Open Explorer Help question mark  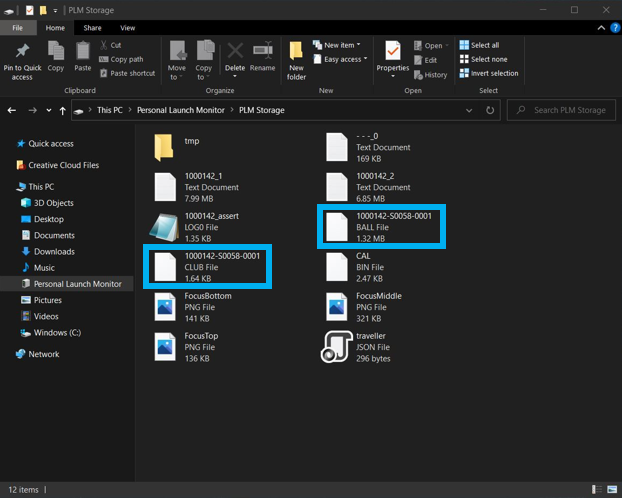[x=615, y=28]
